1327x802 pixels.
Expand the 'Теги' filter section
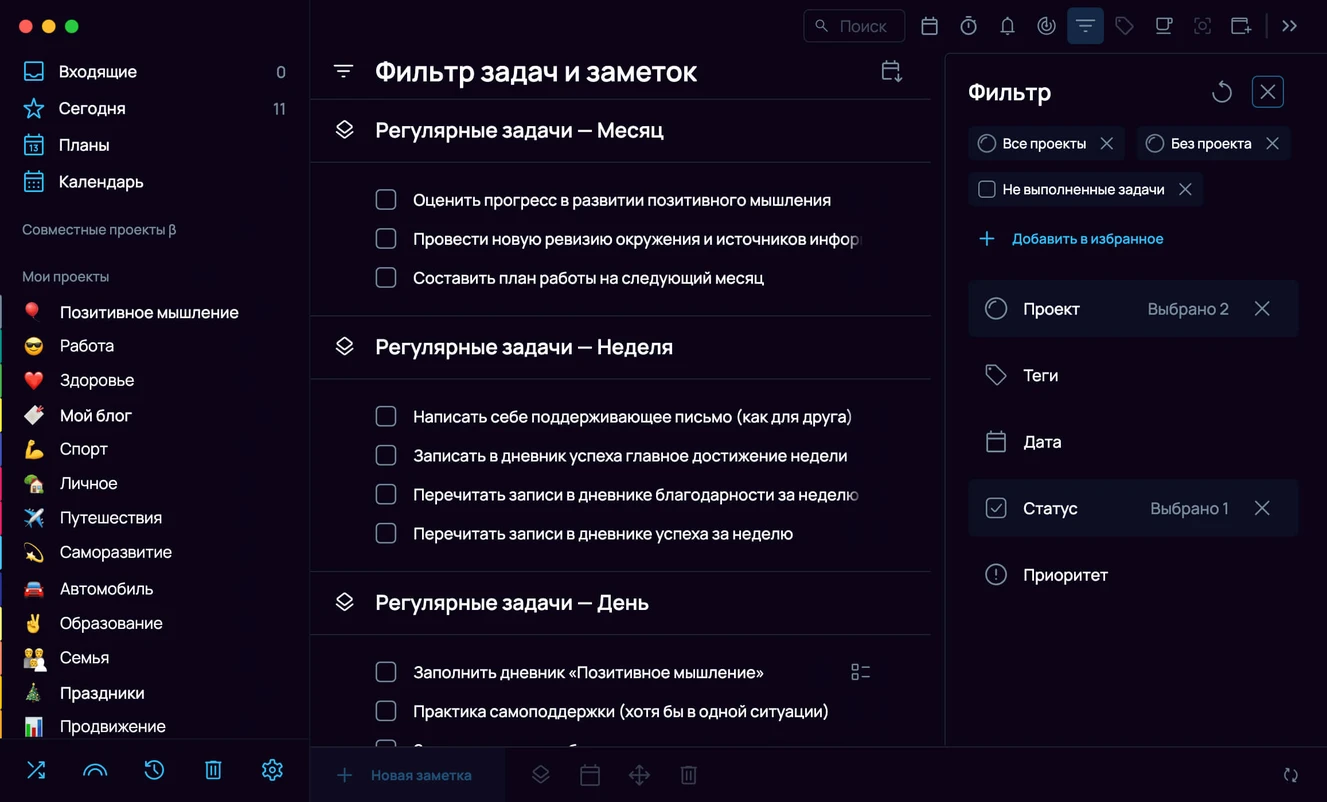pos(1133,375)
